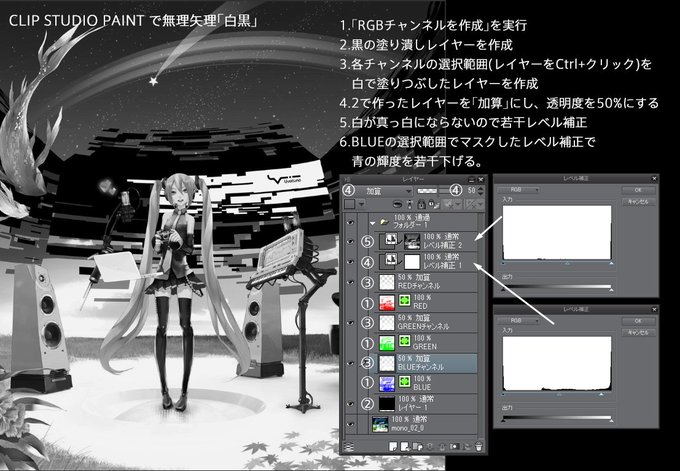Click the Lock Transparent Pixels icon
680x471 pixels.
[433, 204]
